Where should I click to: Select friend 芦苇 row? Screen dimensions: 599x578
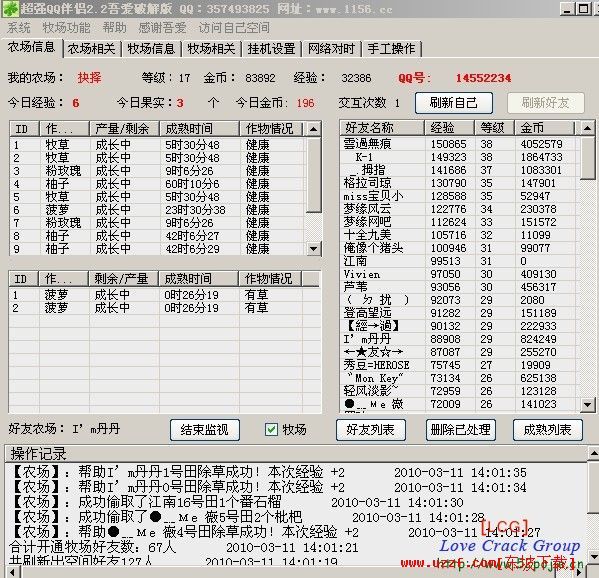pyautogui.click(x=460, y=287)
